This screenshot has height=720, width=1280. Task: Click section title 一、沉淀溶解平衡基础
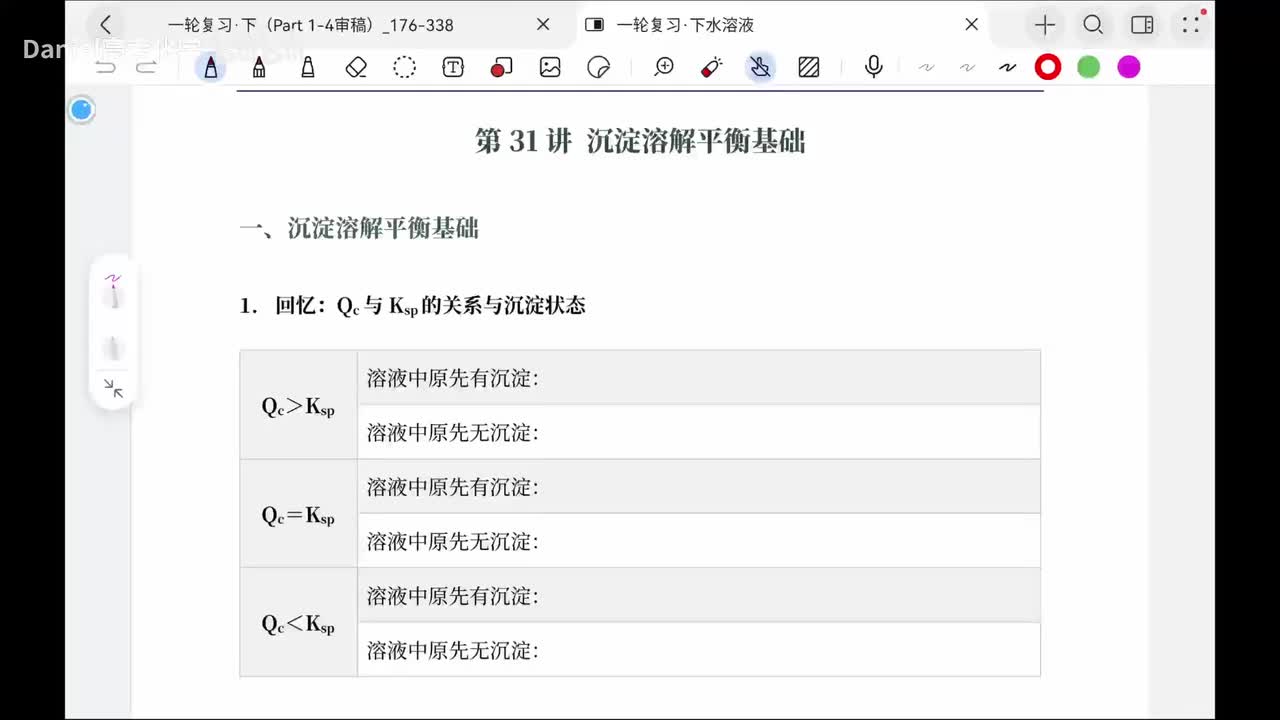(359, 228)
